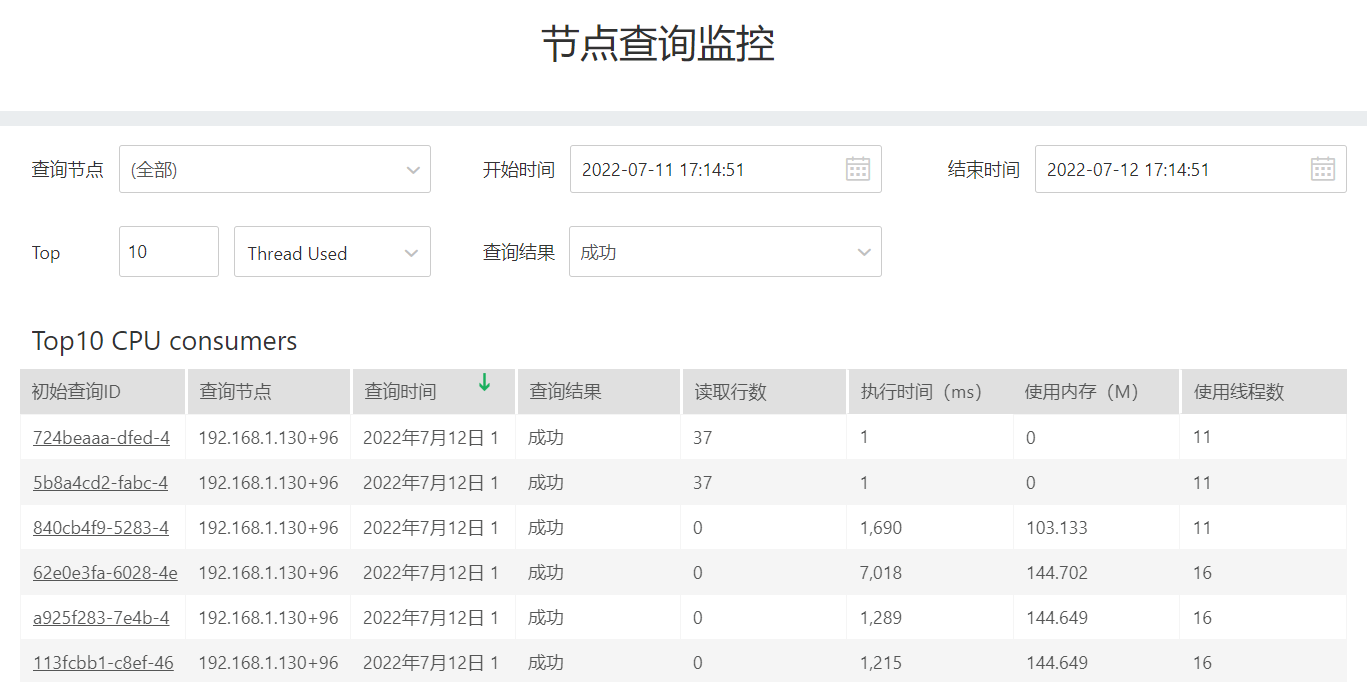Image resolution: width=1367 pixels, height=682 pixels.
Task: Click the Top value input showing 10
Action: [168, 251]
